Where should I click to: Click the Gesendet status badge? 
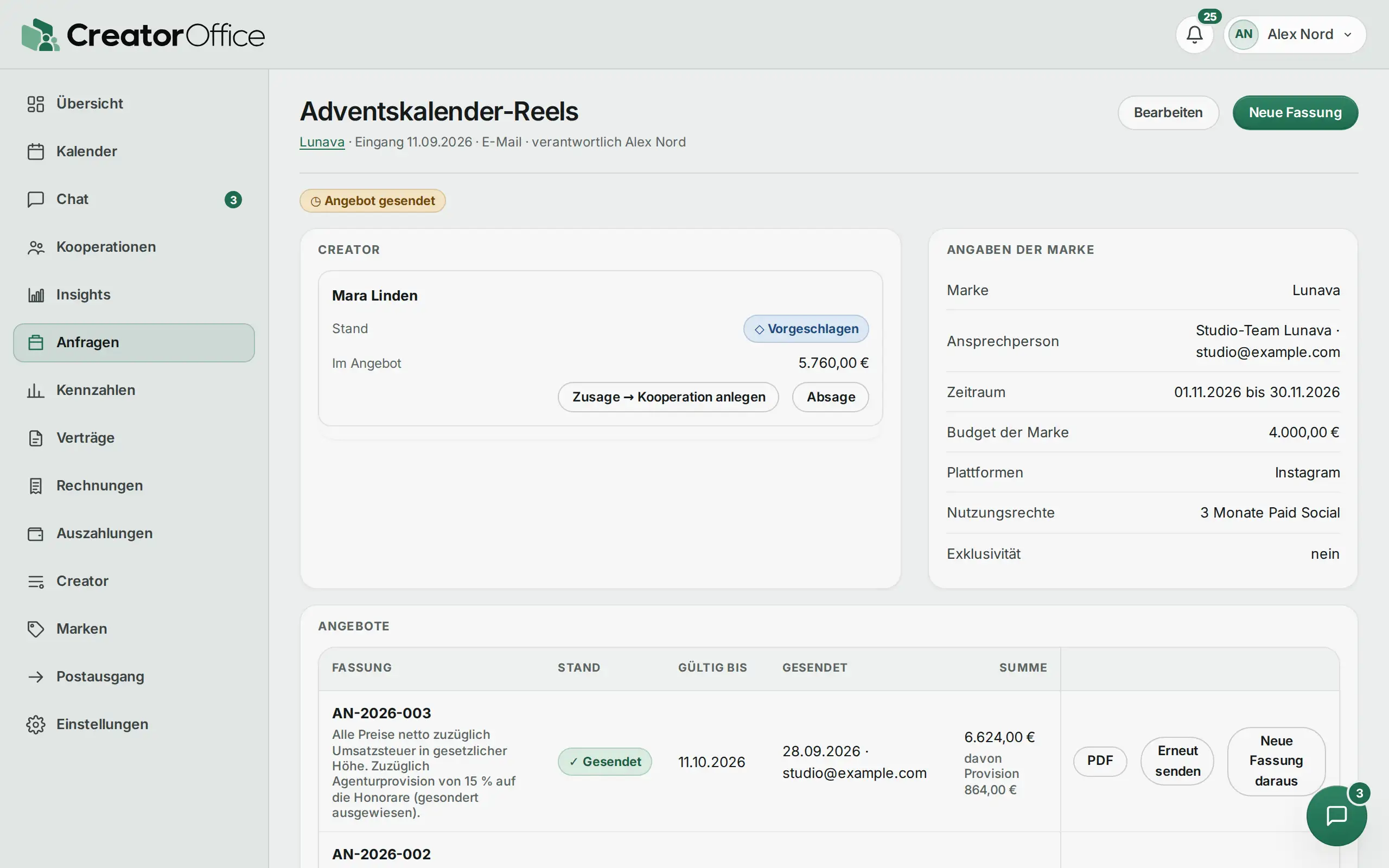point(604,762)
